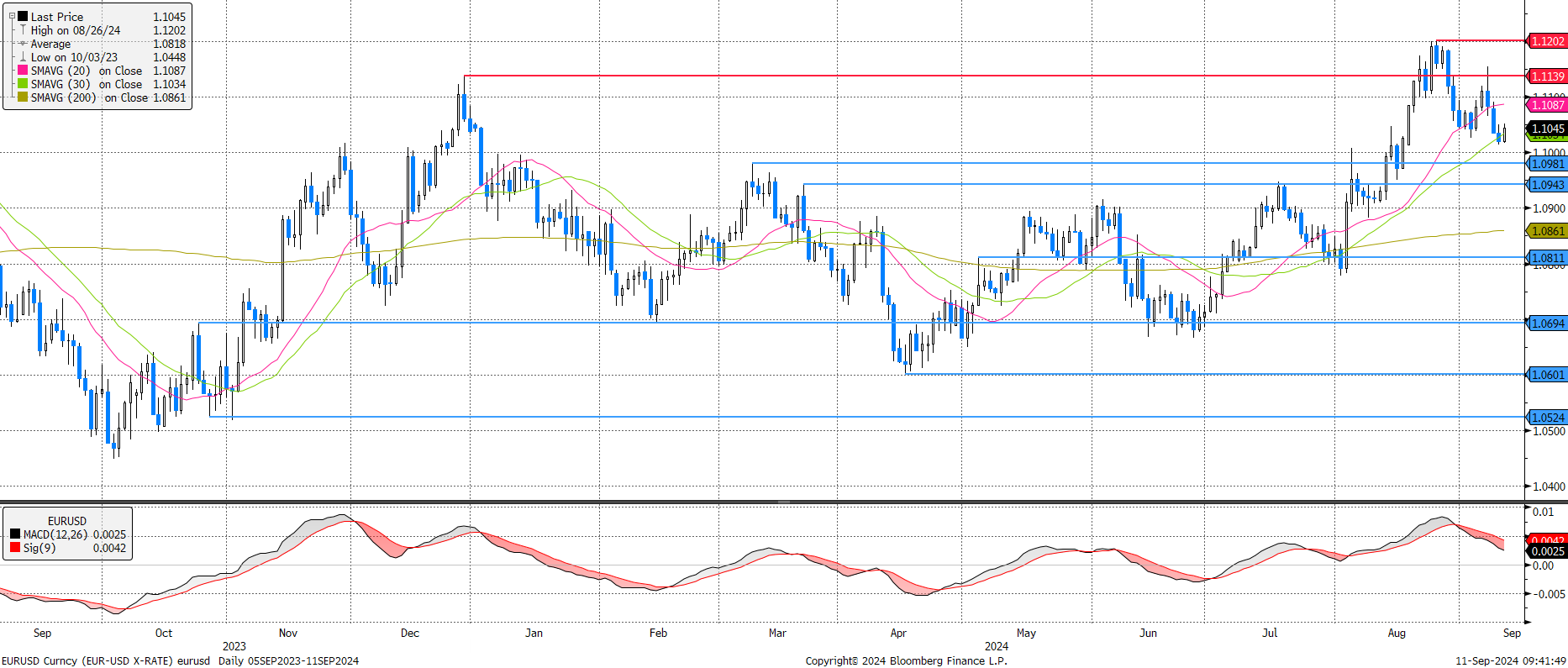This screenshot has height=668, width=1568.
Task: Click the 2023 year label below axis
Action: (234, 646)
